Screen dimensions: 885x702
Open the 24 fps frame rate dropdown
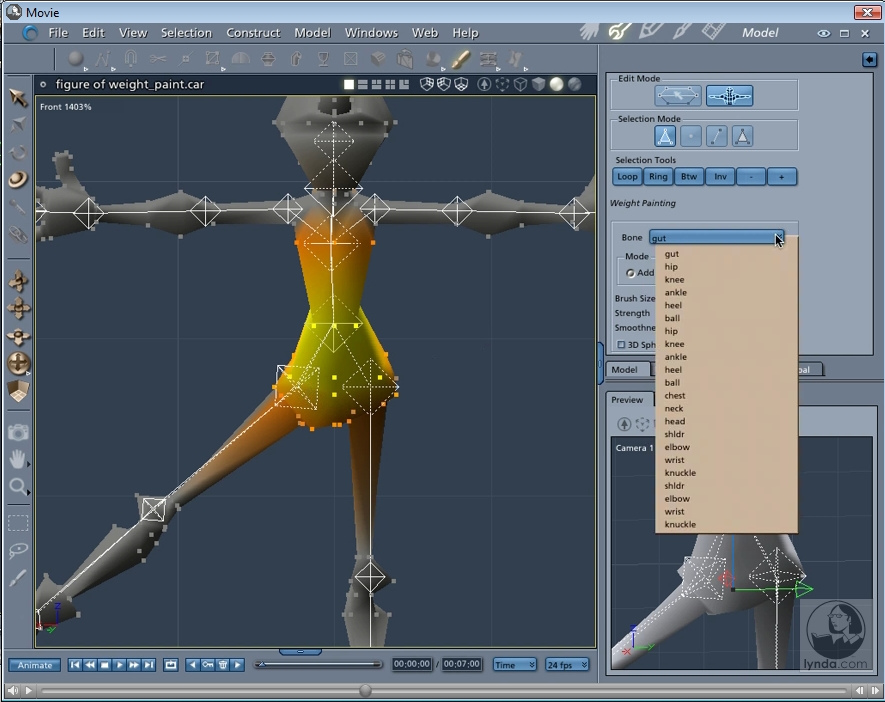pyautogui.click(x=567, y=665)
